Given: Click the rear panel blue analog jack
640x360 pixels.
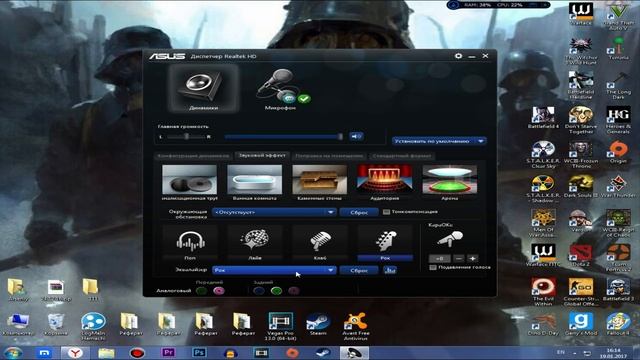Looking at the screenshot, I should 259,291.
